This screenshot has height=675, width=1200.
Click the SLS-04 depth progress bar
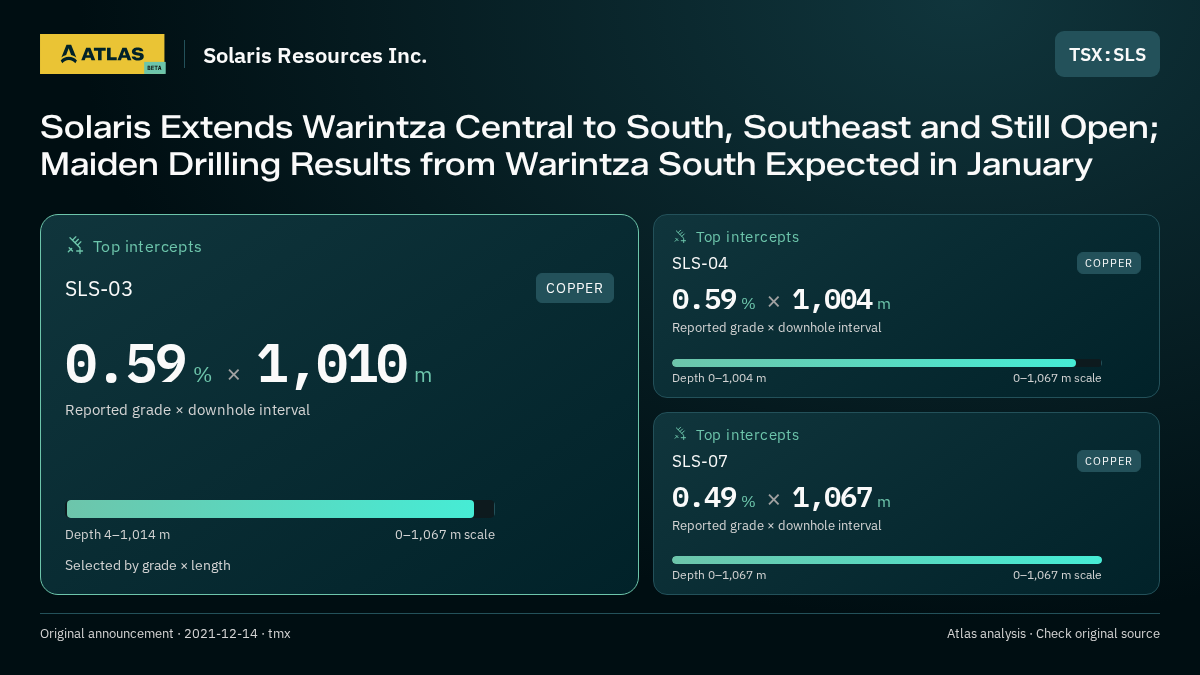coord(887,363)
